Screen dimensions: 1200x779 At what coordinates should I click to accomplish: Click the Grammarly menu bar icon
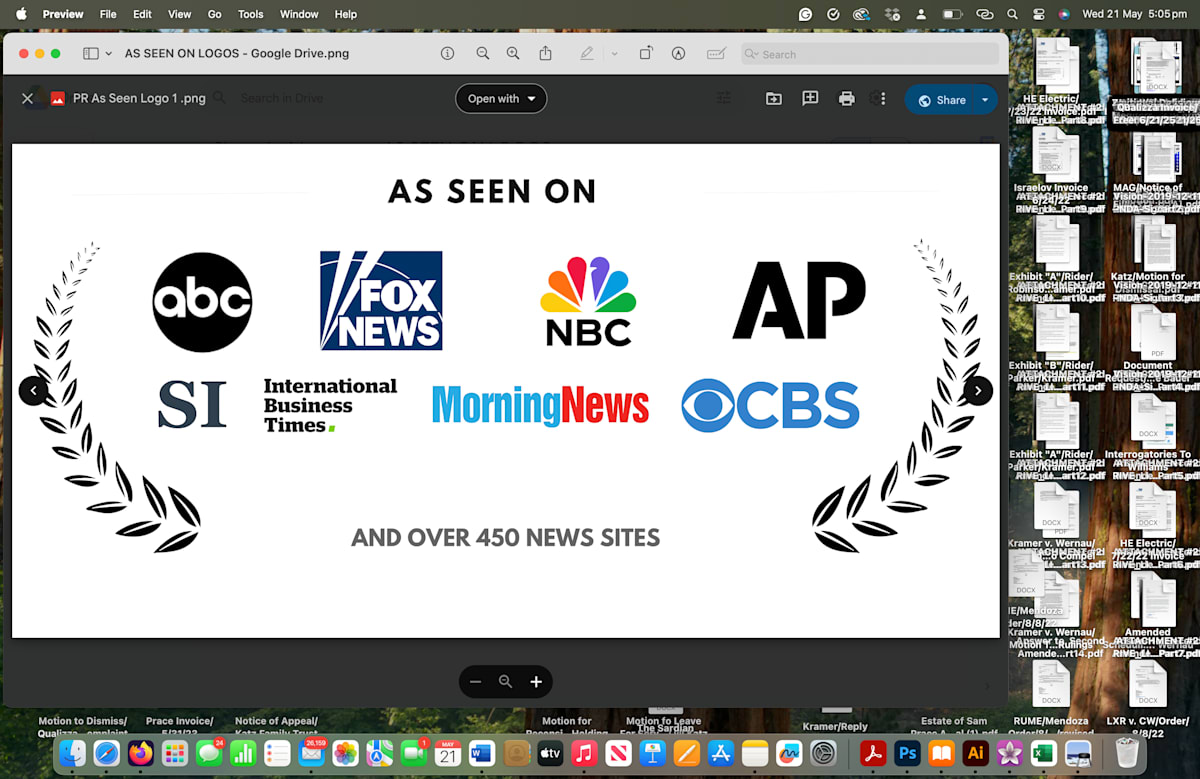coord(806,14)
